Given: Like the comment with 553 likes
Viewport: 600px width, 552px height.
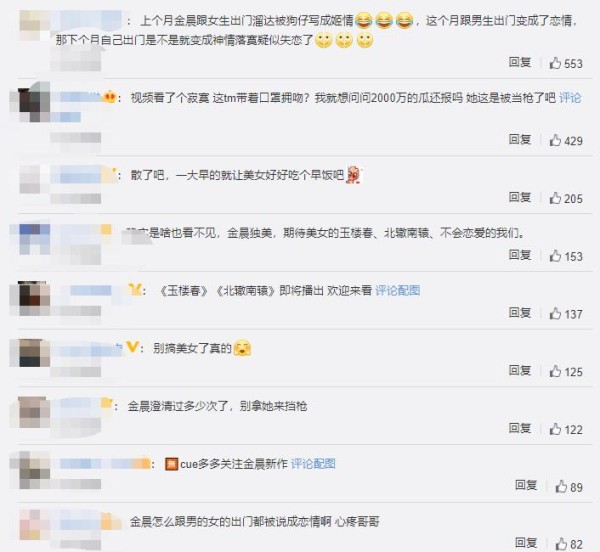Looking at the screenshot, I should [555, 63].
